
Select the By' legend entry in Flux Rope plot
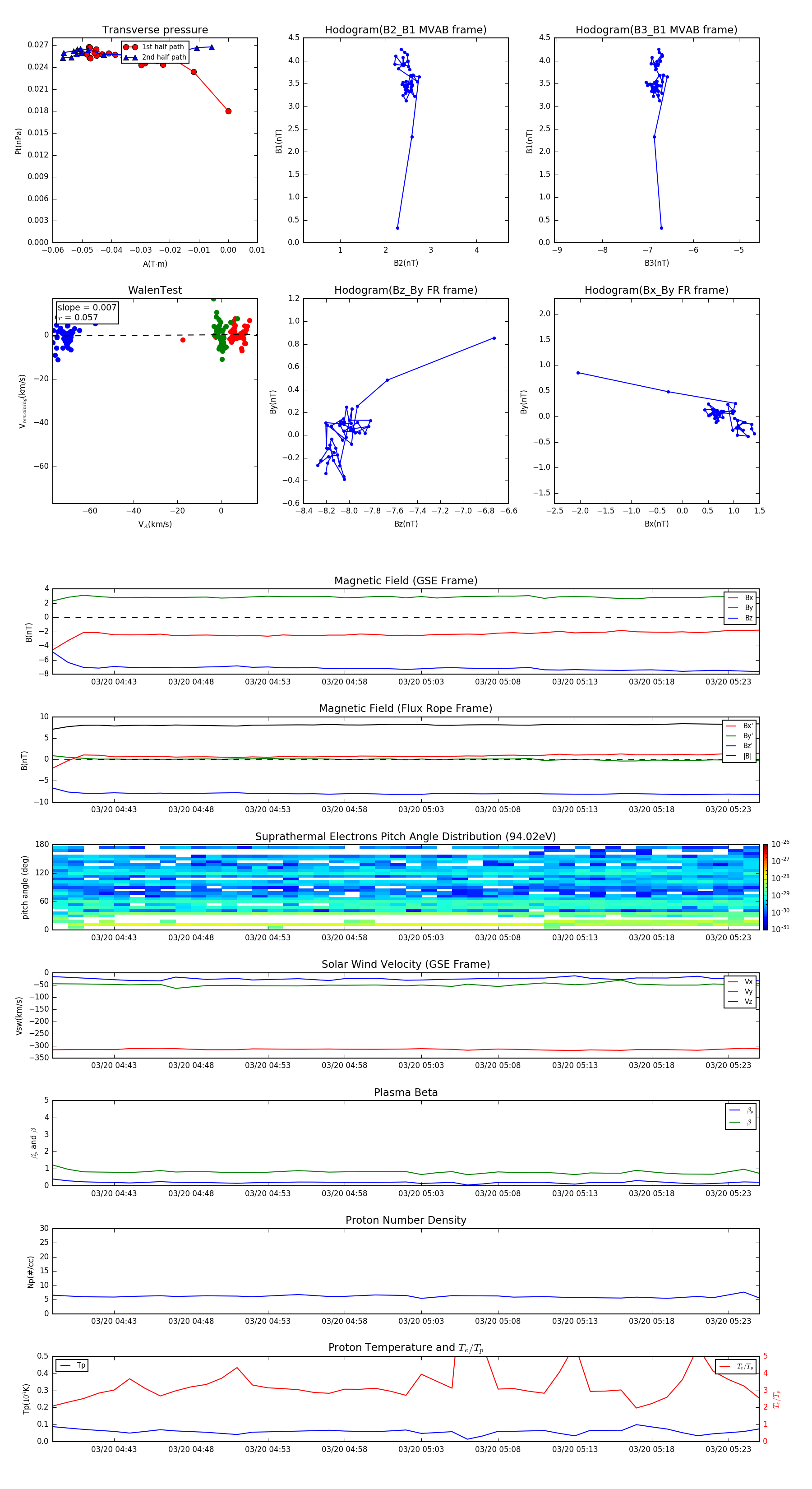(740, 736)
